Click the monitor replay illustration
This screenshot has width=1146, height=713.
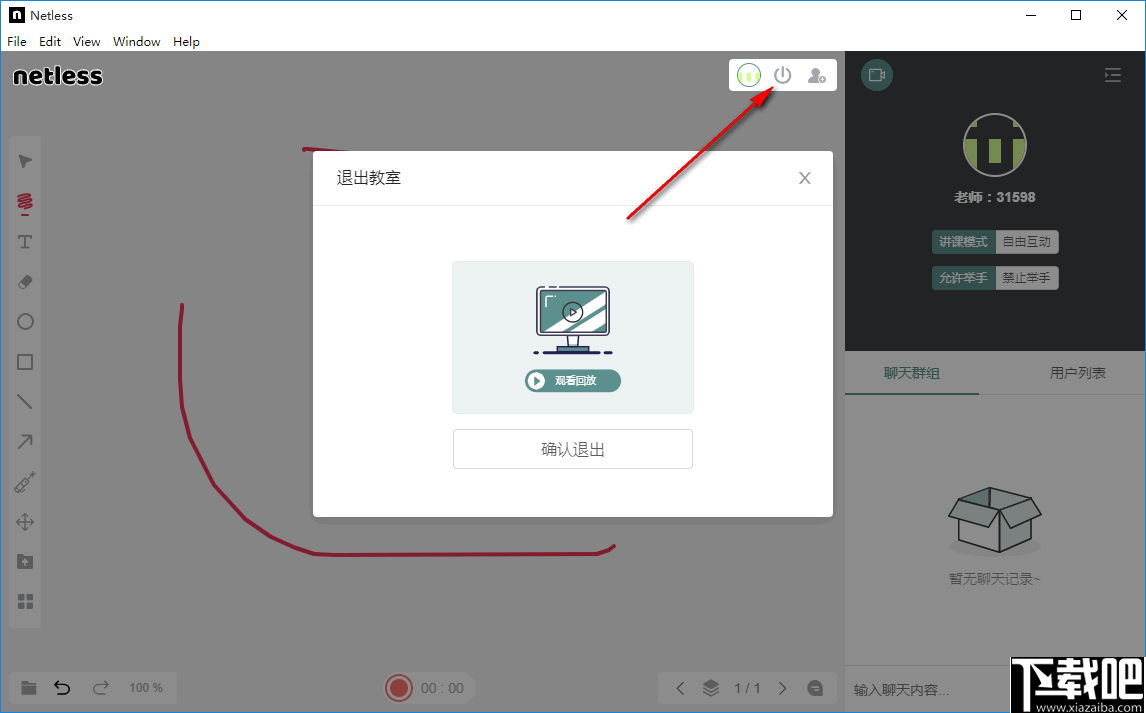pos(573,321)
